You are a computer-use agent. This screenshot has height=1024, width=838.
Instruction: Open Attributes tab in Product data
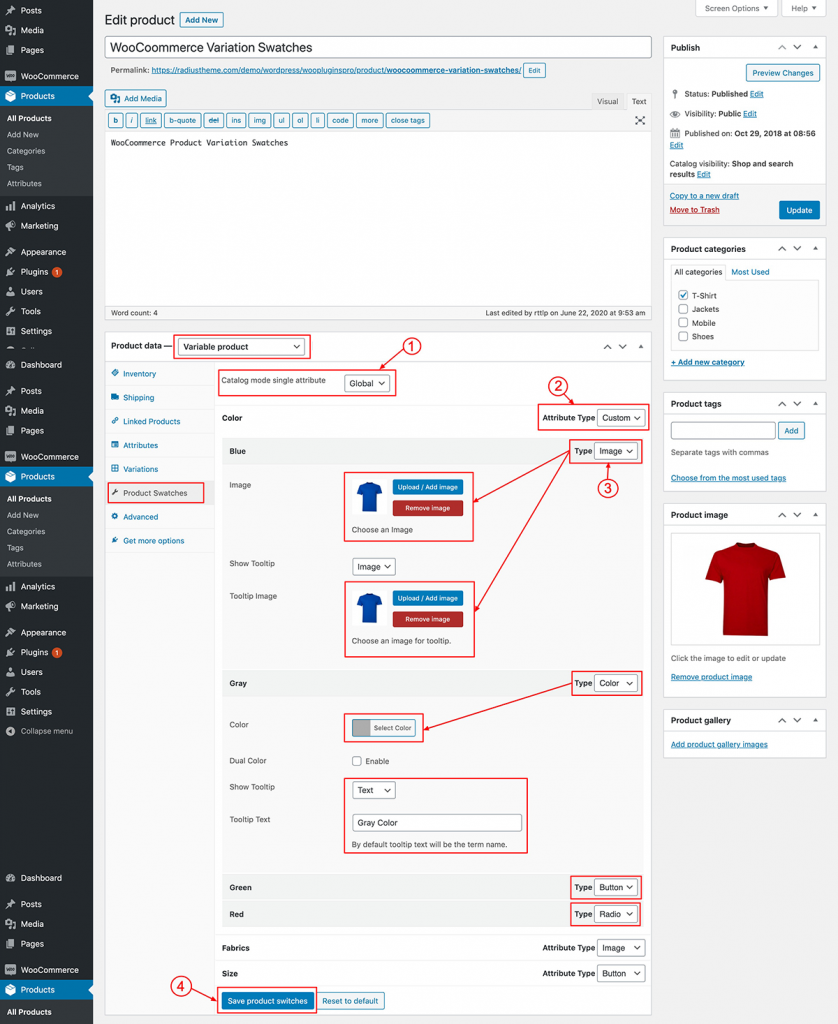pyautogui.click(x=140, y=445)
